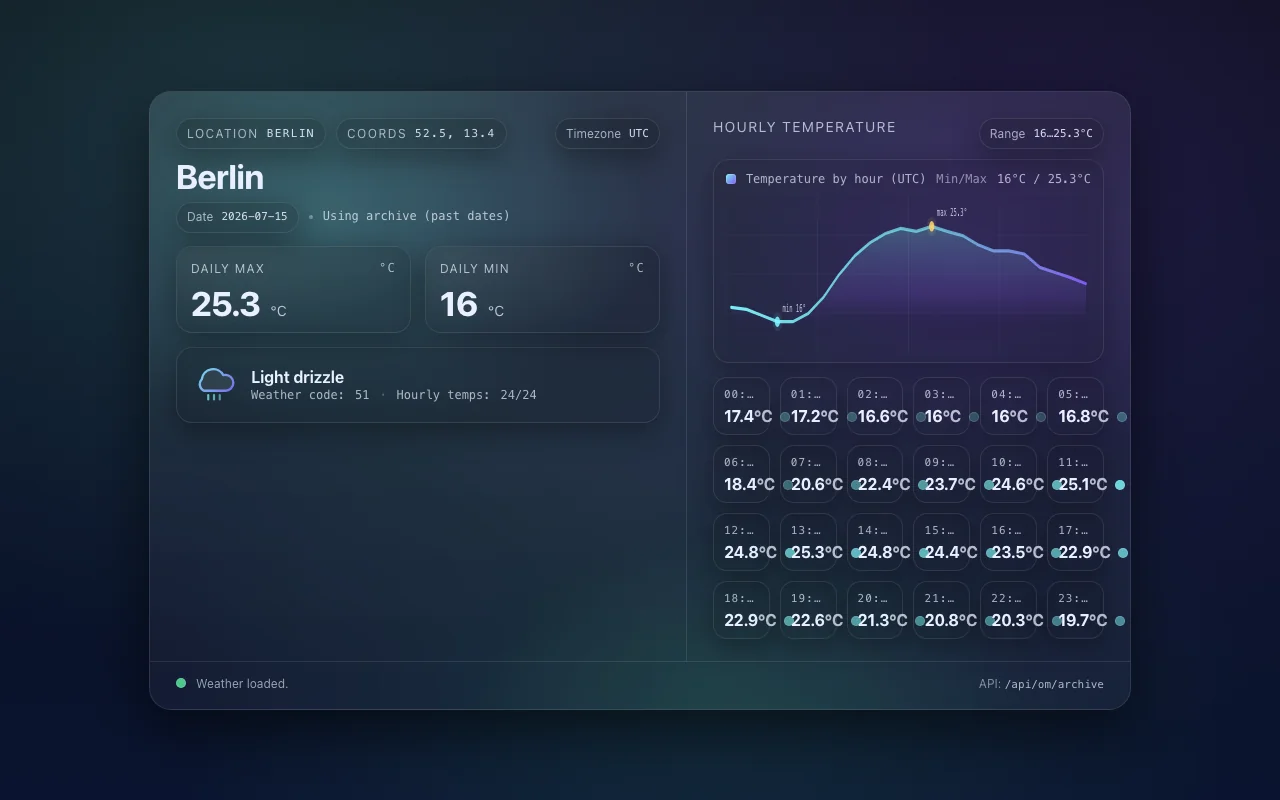Click the Range 16…25.3°C badge
The image size is (1280, 800).
[1041, 134]
